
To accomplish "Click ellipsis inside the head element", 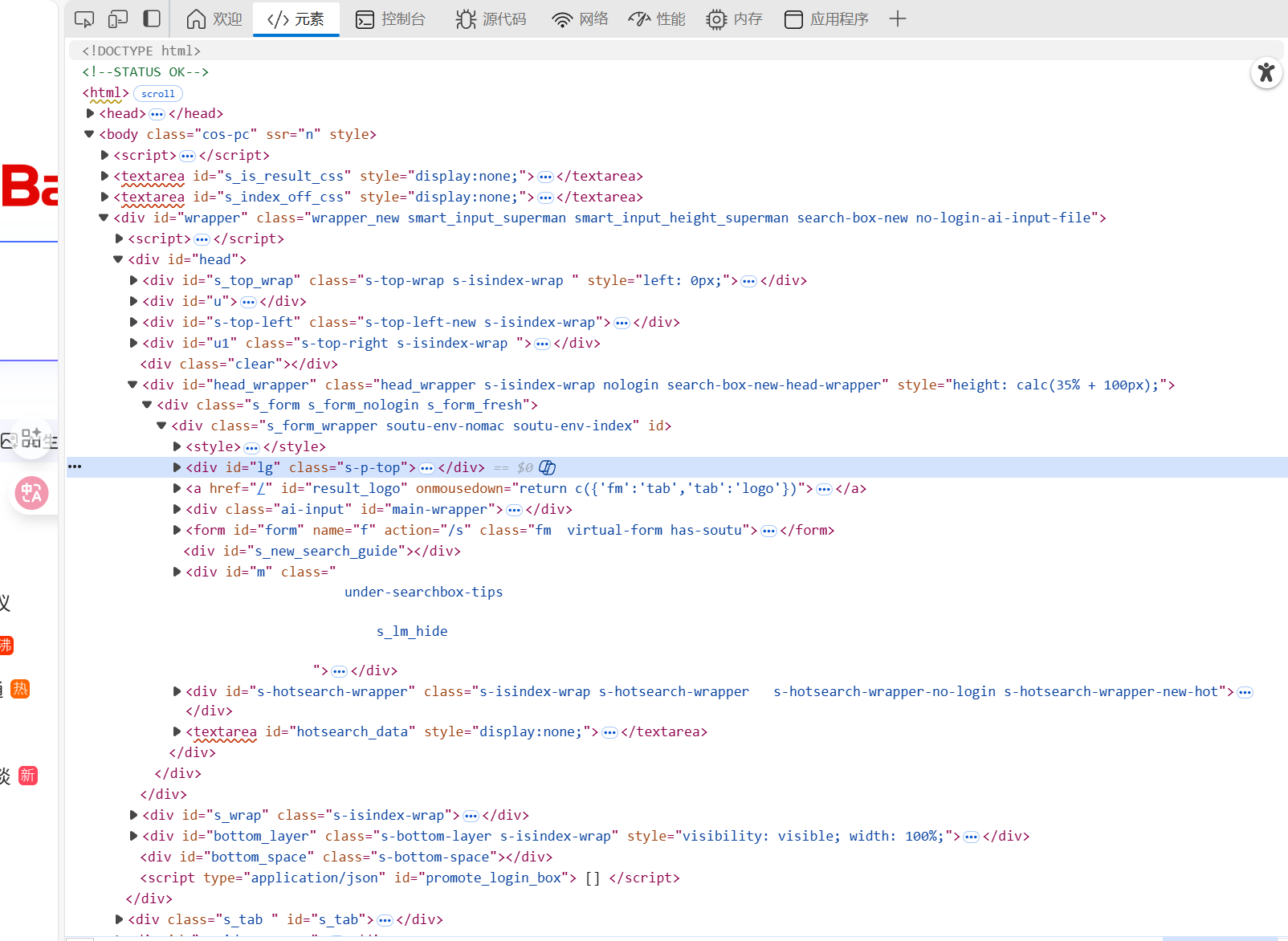I will click(x=157, y=115).
